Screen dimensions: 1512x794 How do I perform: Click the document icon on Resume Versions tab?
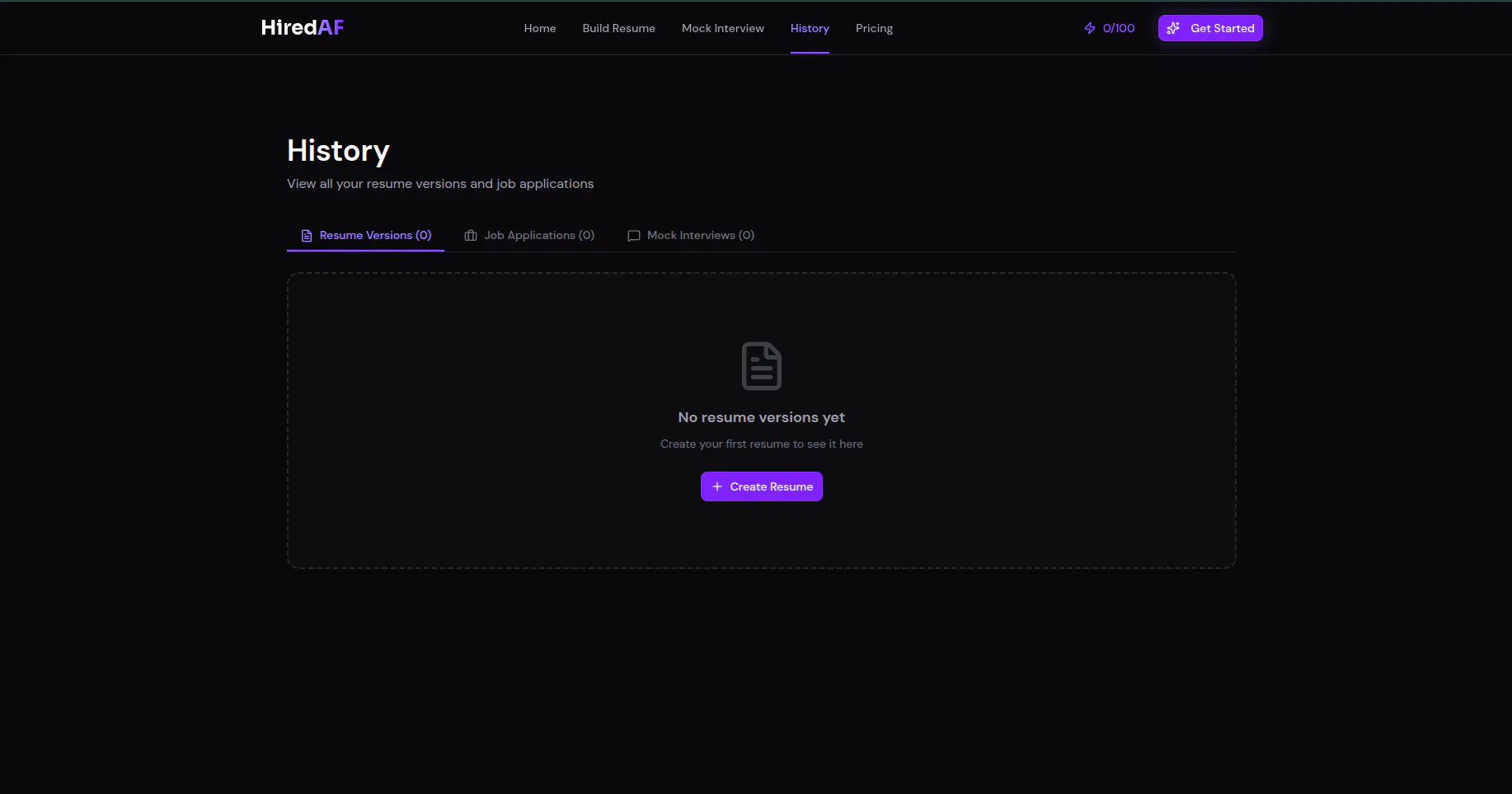pyautogui.click(x=307, y=236)
